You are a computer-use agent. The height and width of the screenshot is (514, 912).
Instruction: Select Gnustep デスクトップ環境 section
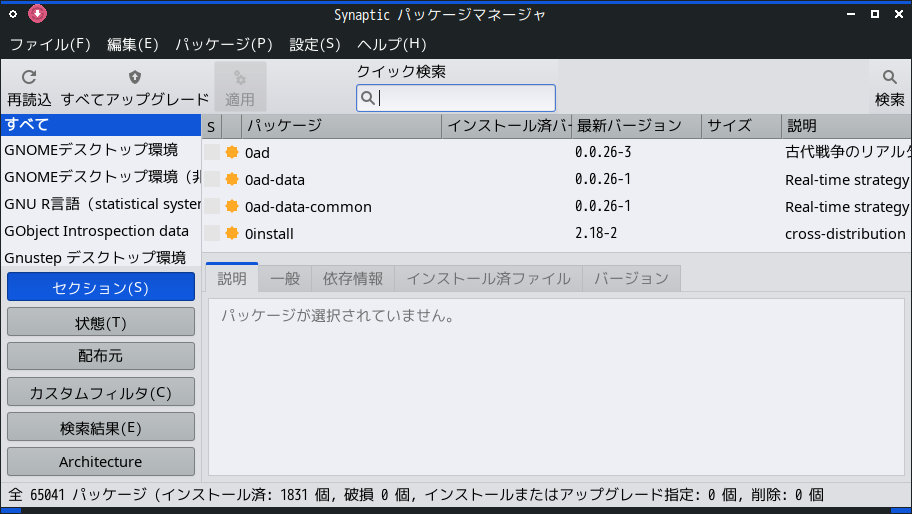(101, 257)
